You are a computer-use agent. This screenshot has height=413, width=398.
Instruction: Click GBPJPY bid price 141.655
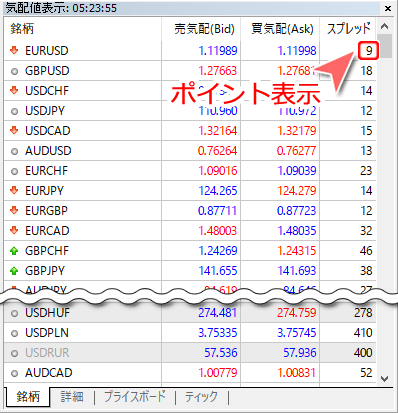(x=218, y=271)
